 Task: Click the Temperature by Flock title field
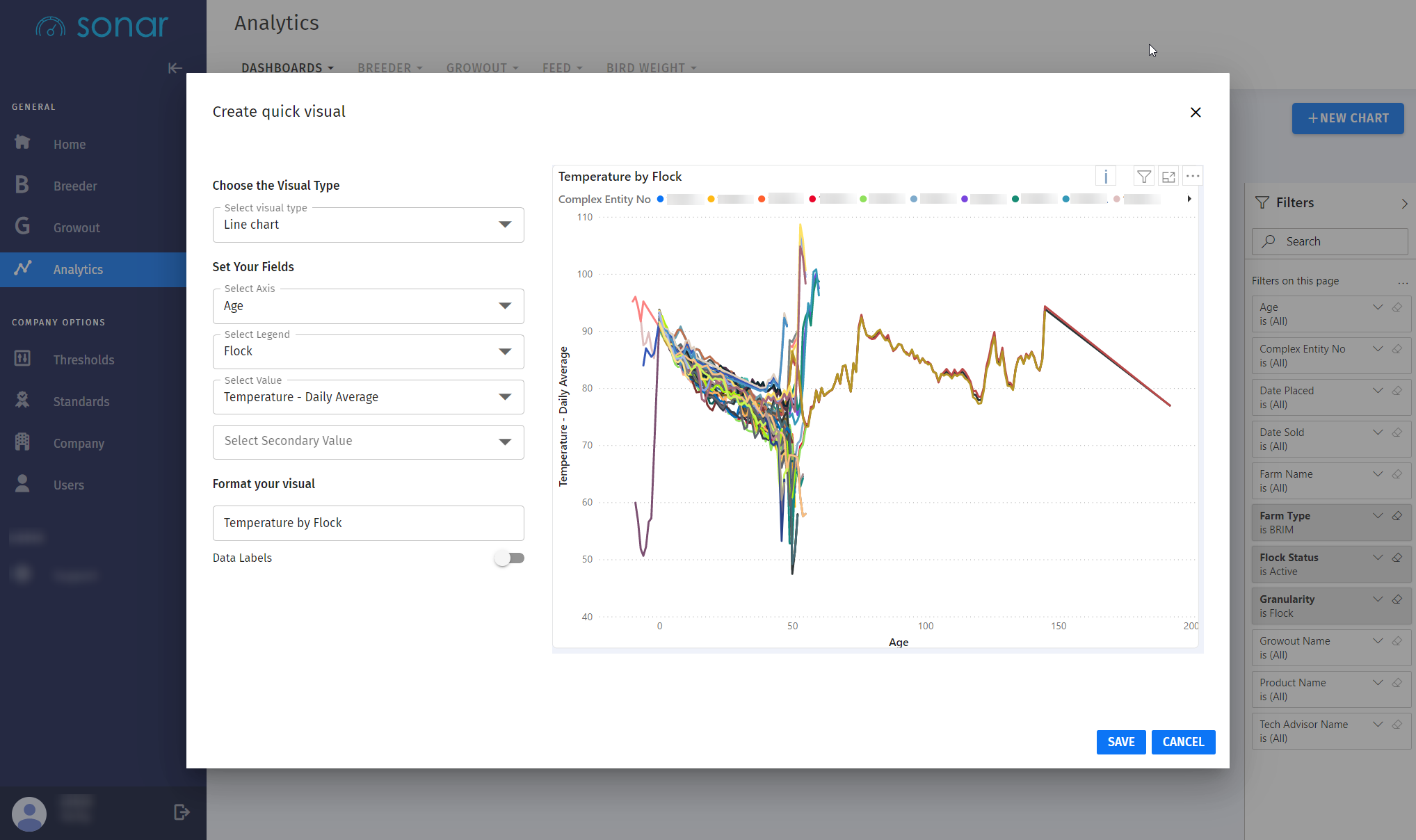(368, 523)
